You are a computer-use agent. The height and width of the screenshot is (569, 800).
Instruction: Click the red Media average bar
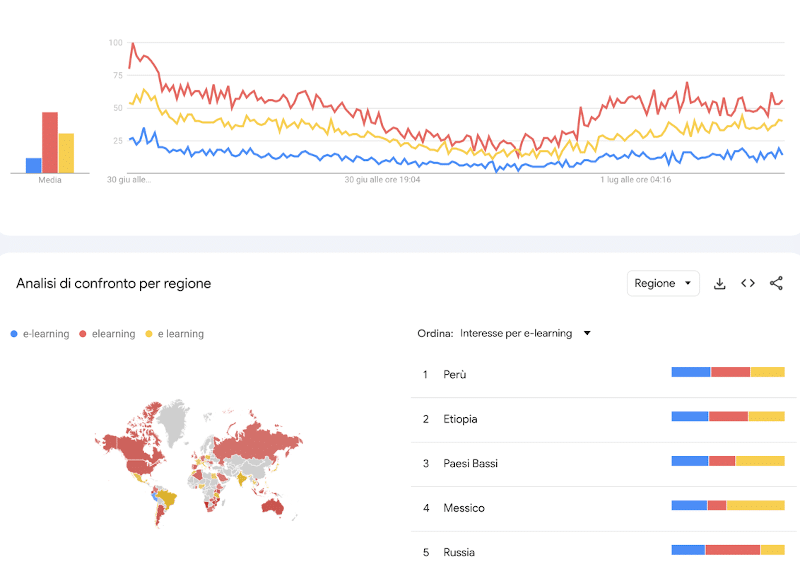50,142
